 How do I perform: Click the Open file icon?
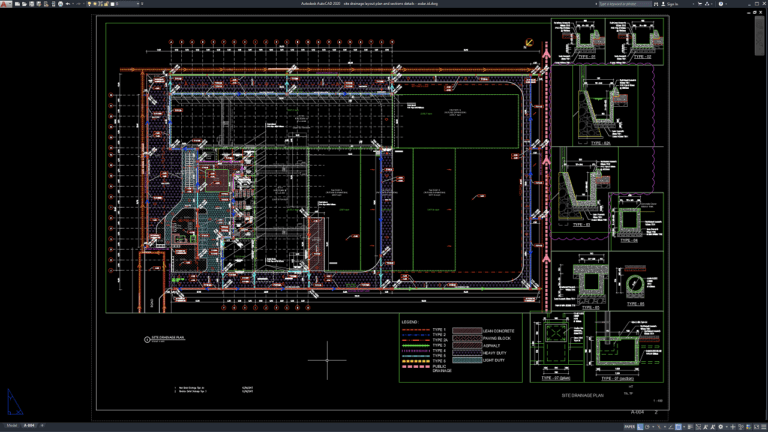[x=24, y=4]
